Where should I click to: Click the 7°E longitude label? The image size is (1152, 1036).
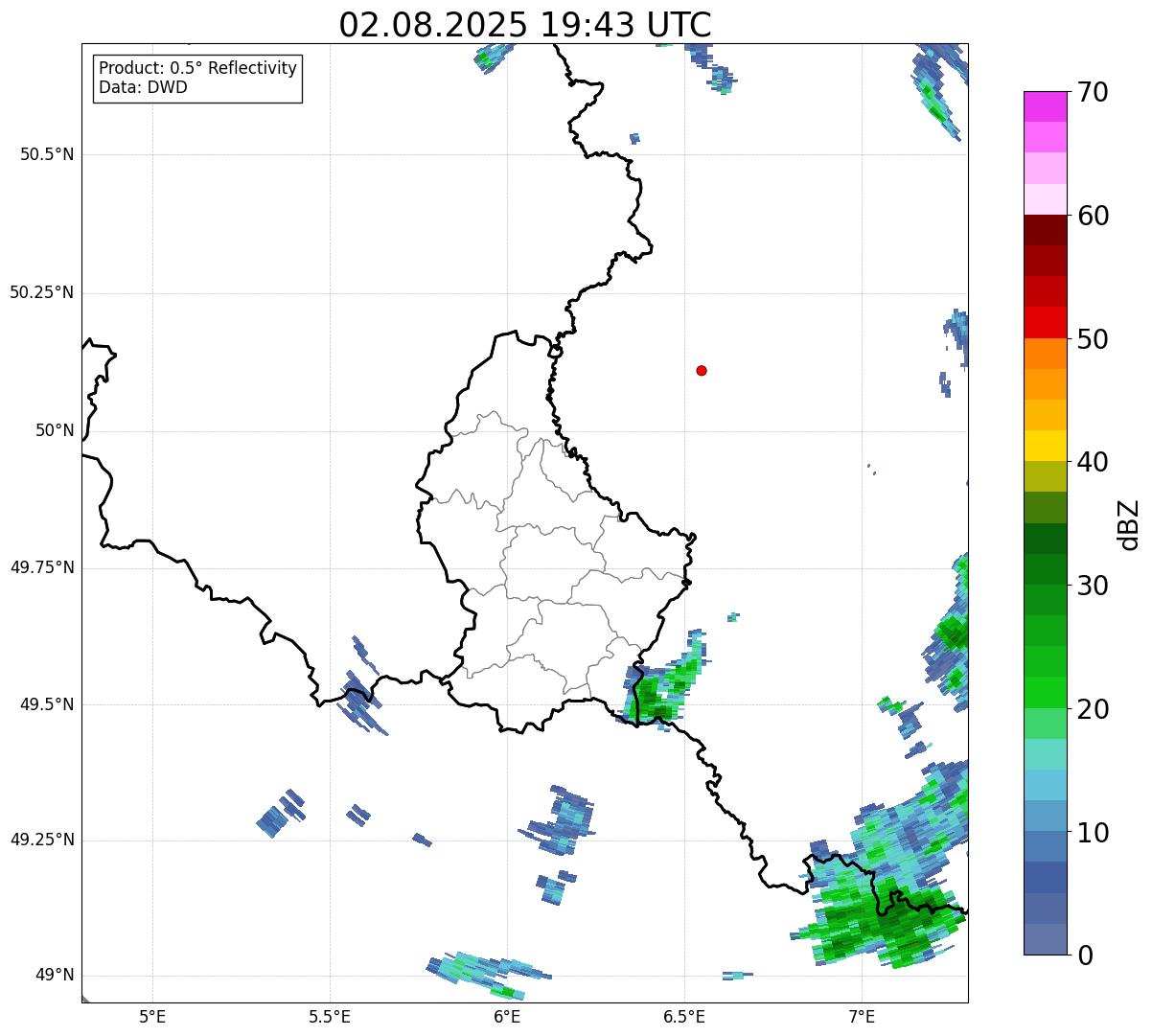[862, 1016]
